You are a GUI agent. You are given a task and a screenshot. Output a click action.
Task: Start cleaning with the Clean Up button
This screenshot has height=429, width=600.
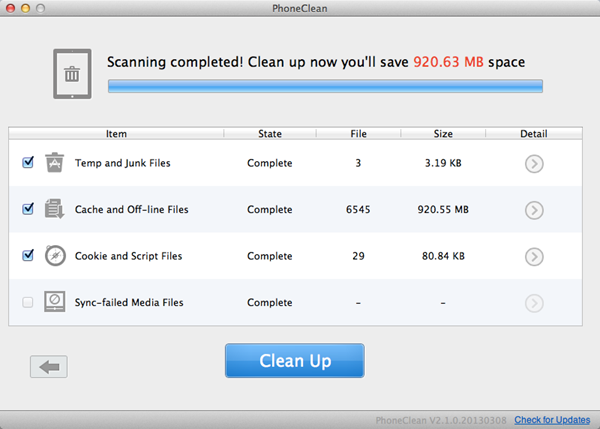[x=295, y=360]
